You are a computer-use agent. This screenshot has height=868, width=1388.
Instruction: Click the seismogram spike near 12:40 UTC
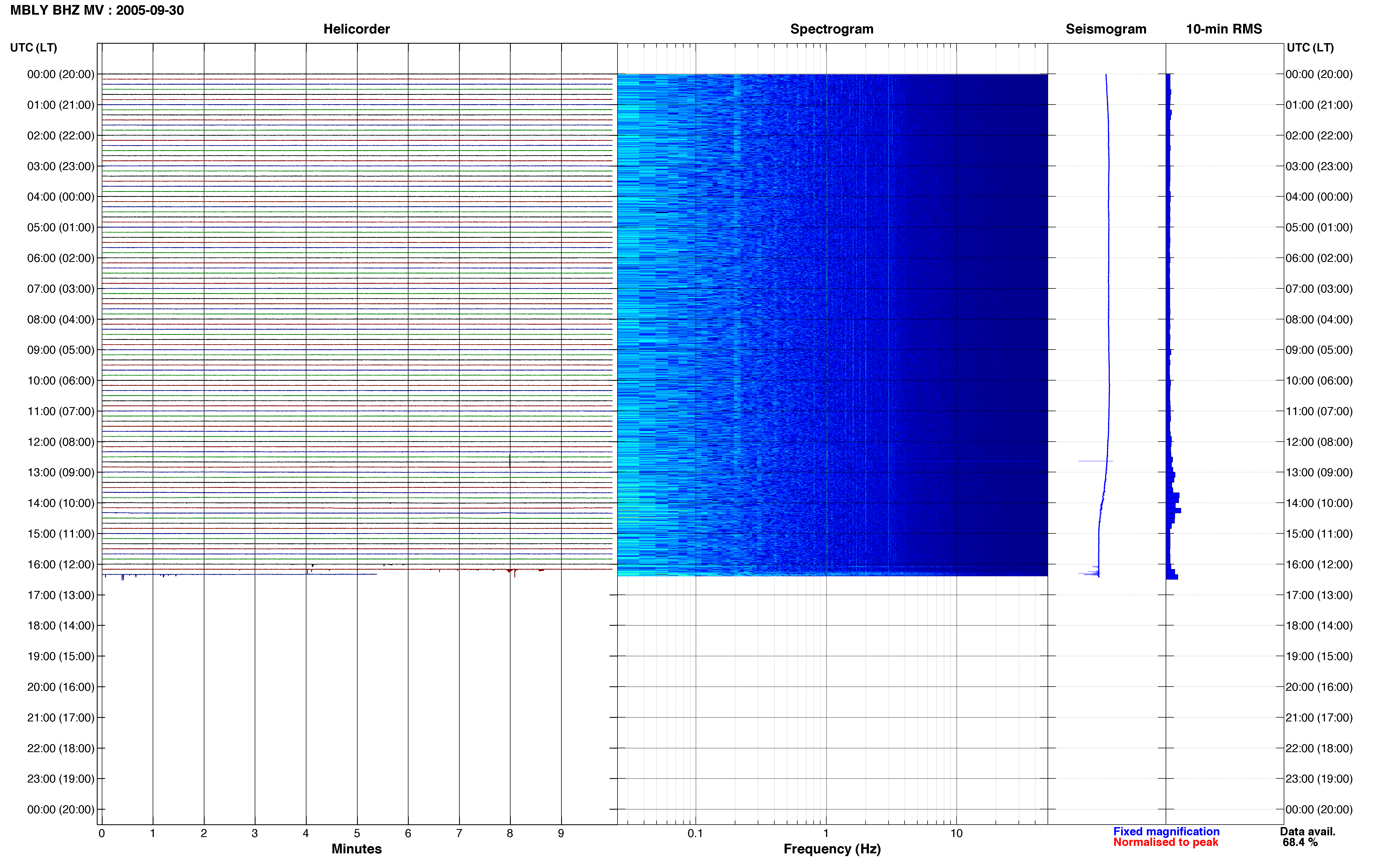1095,461
